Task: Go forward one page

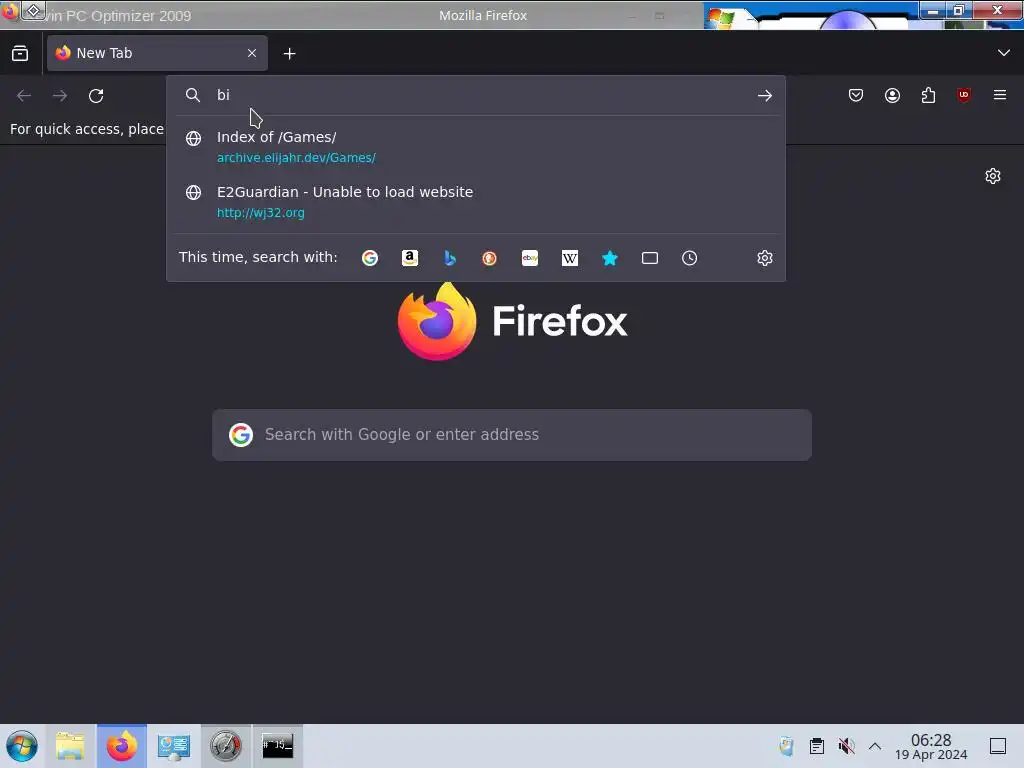Action: [60, 96]
